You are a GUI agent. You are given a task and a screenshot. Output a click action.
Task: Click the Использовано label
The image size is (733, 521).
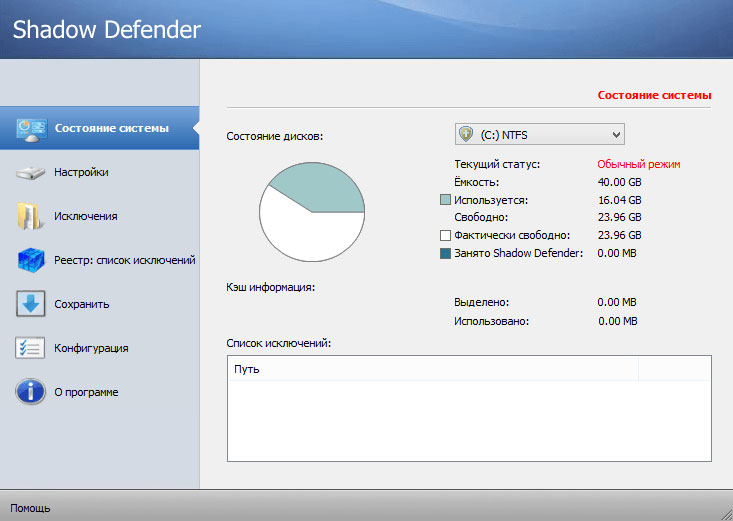pos(491,321)
